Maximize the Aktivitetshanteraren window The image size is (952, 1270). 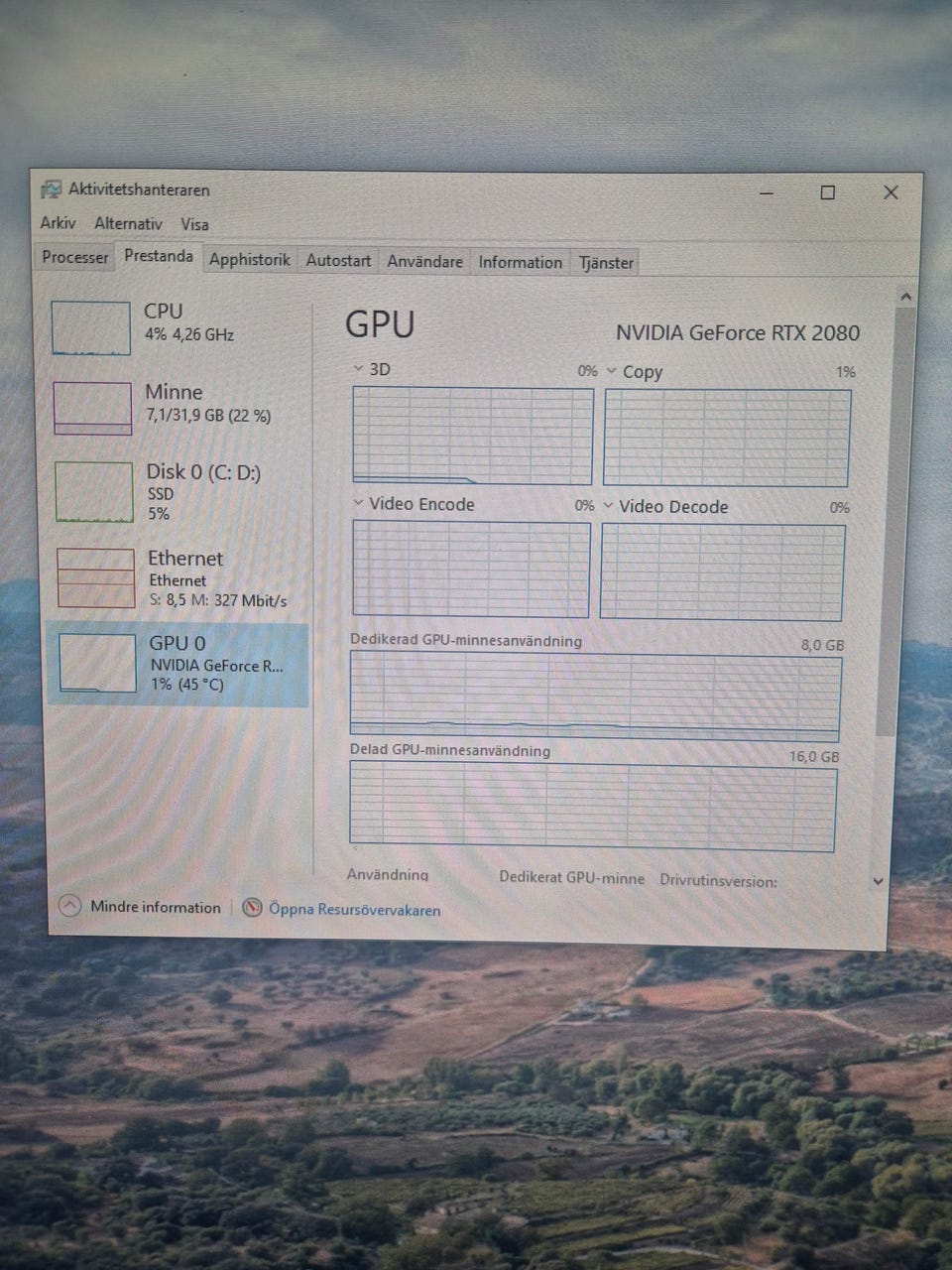point(827,192)
